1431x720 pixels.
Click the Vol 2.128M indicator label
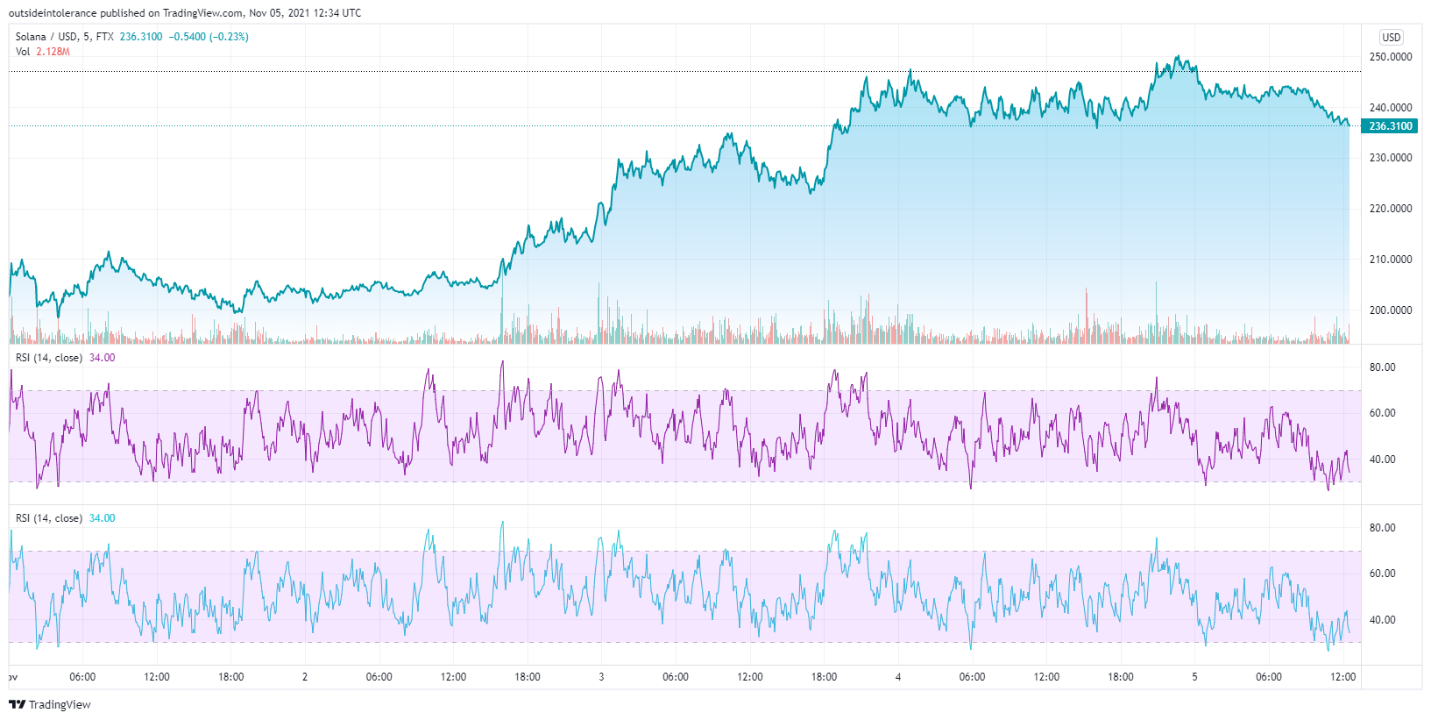tap(42, 50)
